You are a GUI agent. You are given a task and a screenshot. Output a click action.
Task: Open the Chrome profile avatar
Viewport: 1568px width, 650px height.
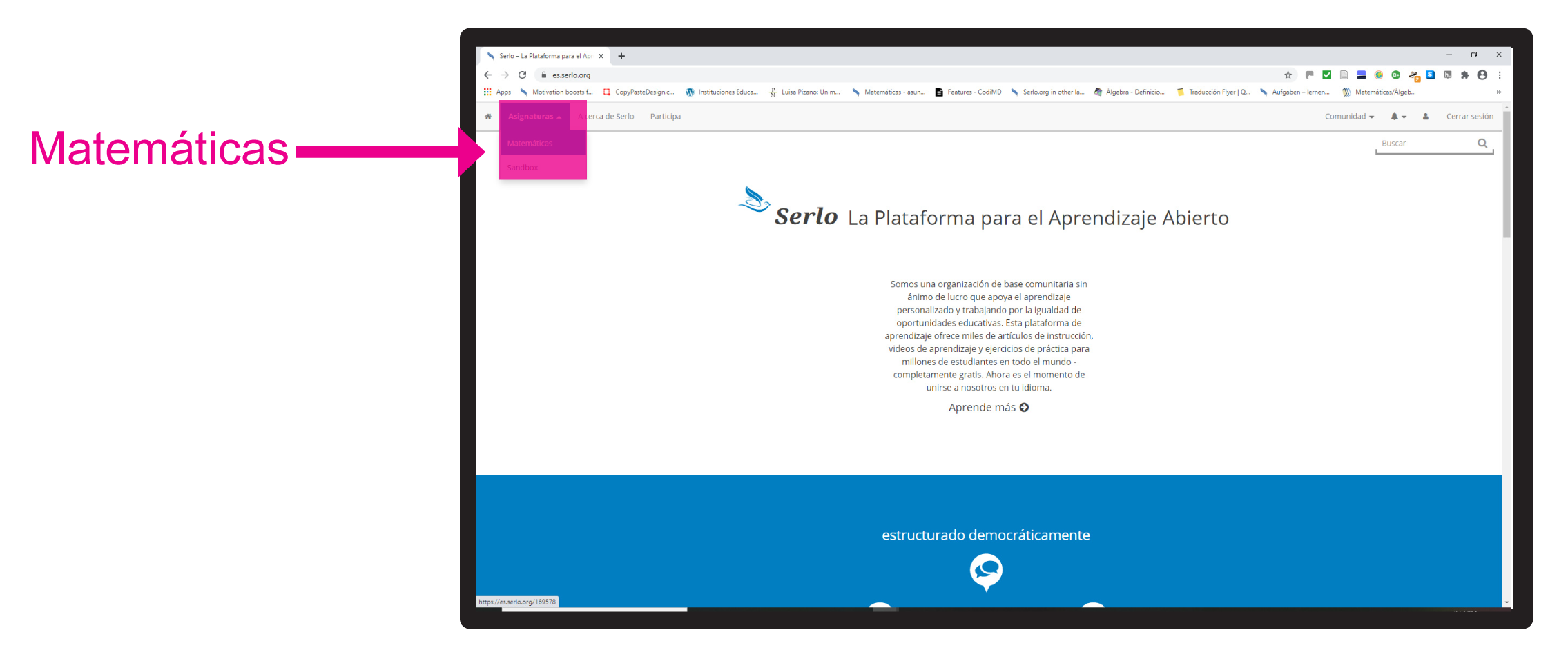pos(1482,75)
